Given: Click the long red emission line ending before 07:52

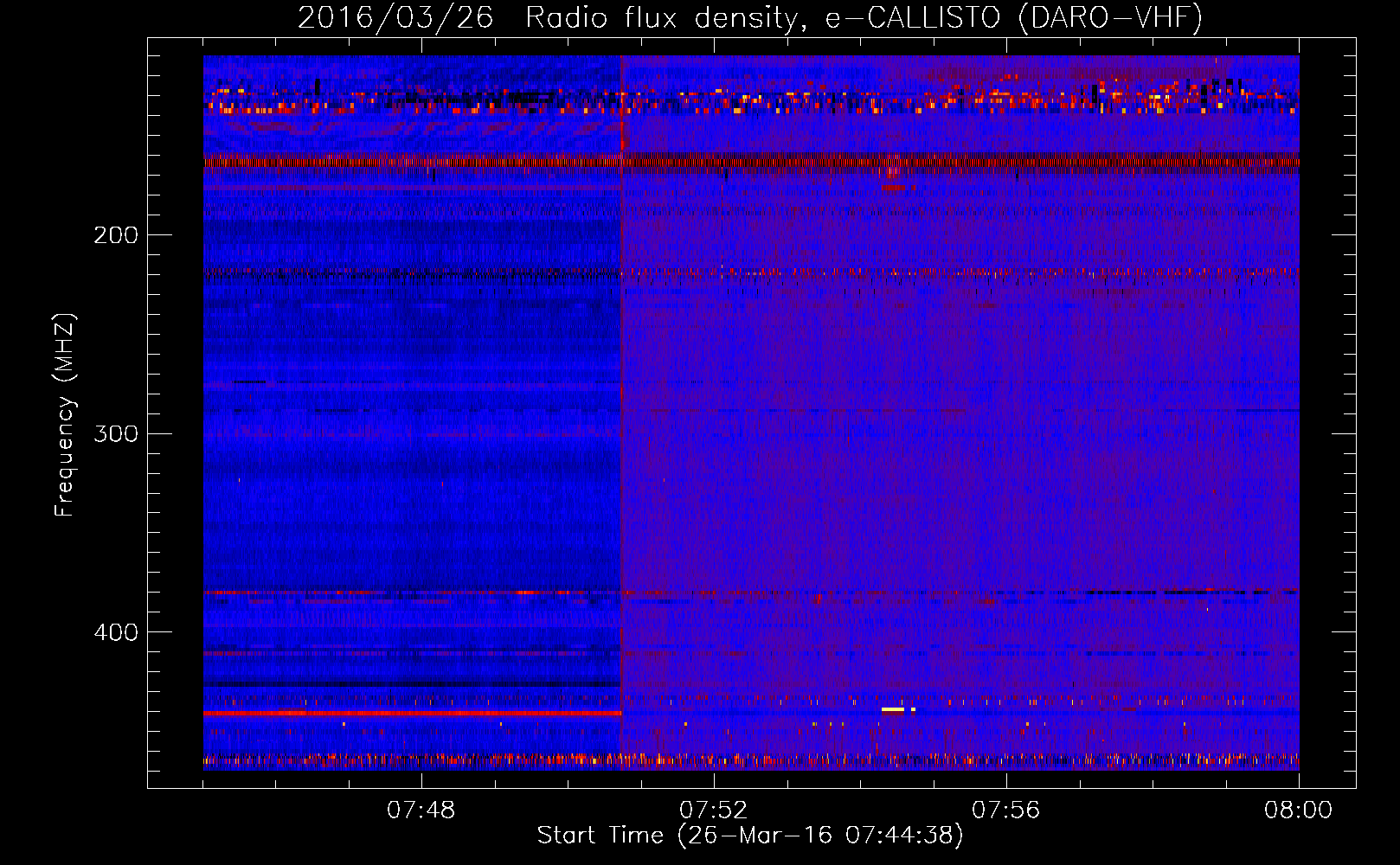Looking at the screenshot, I should (x=413, y=713).
